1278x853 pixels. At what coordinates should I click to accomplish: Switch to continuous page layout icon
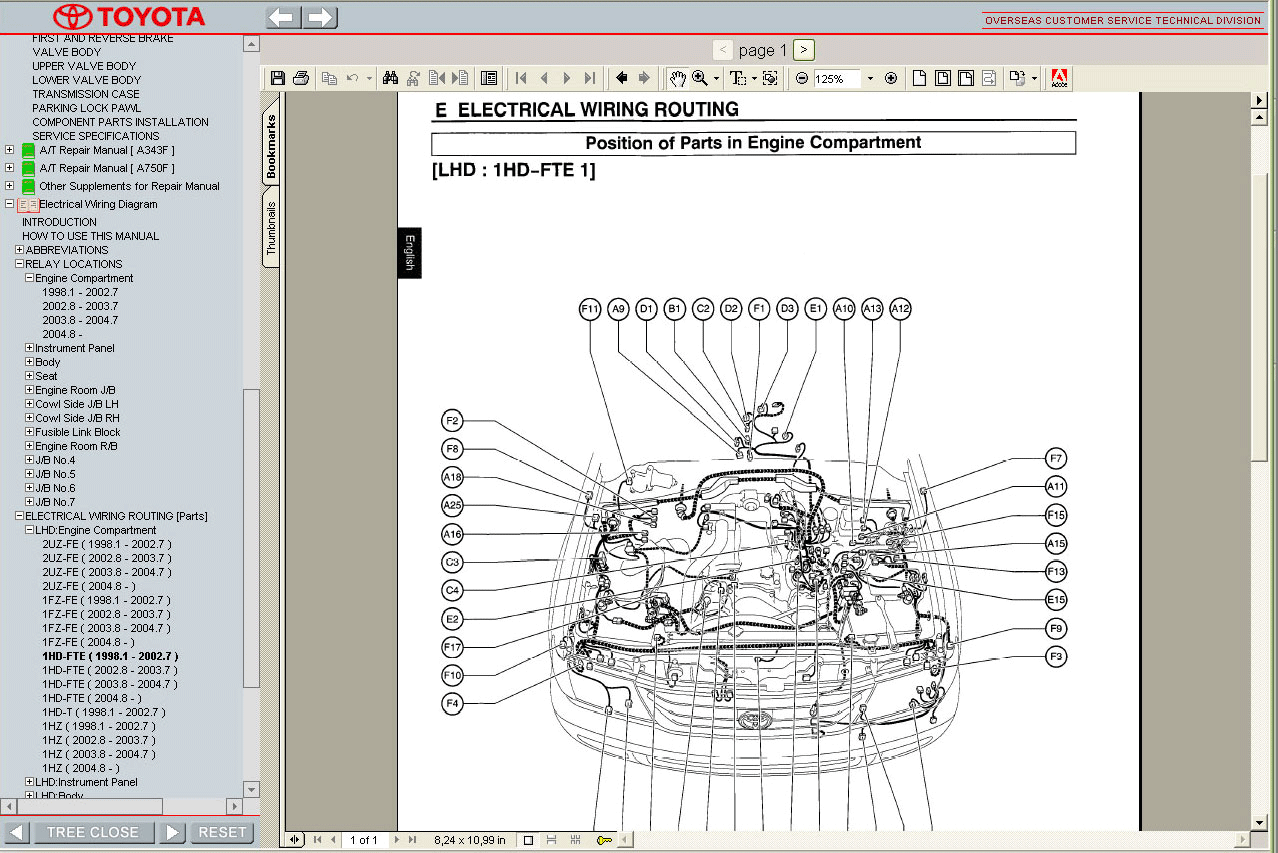pyautogui.click(x=552, y=840)
